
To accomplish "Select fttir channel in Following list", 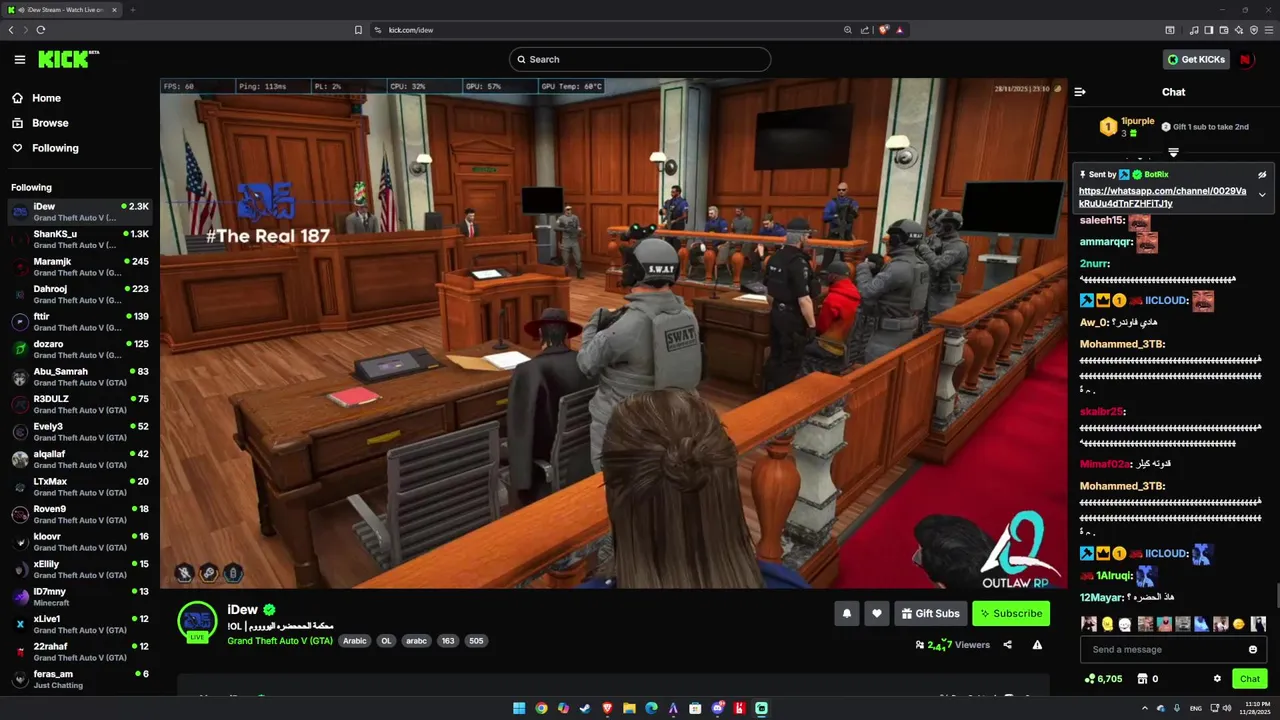I will pyautogui.click(x=80, y=322).
